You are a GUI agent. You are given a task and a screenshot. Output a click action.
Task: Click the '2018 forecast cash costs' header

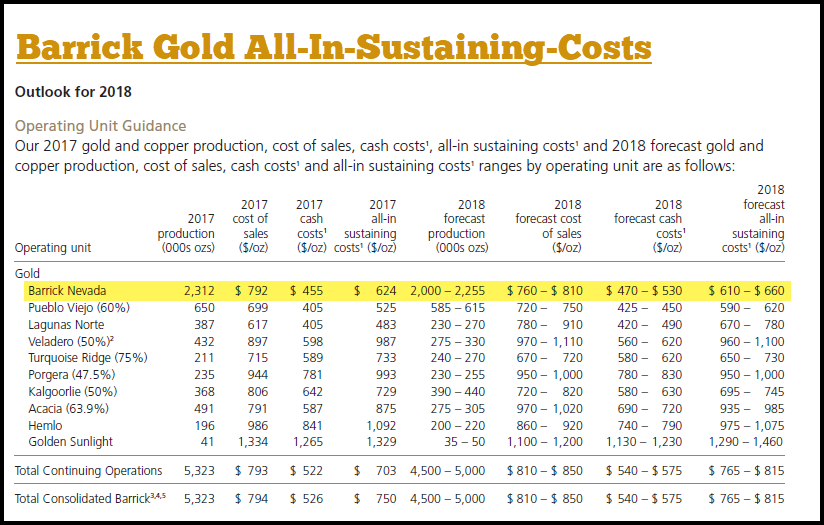point(650,225)
